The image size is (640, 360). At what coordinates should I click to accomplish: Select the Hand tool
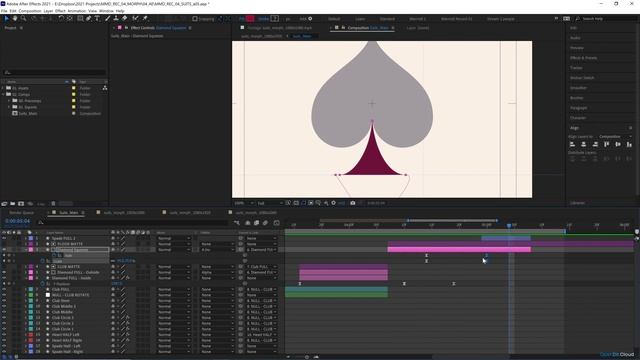click(x=15, y=19)
